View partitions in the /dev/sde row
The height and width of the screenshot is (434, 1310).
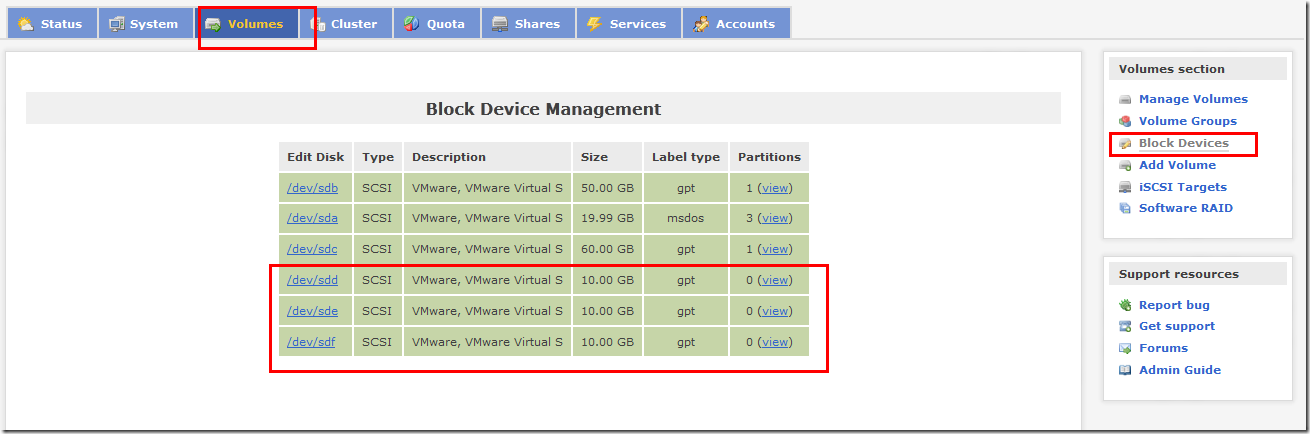(775, 311)
